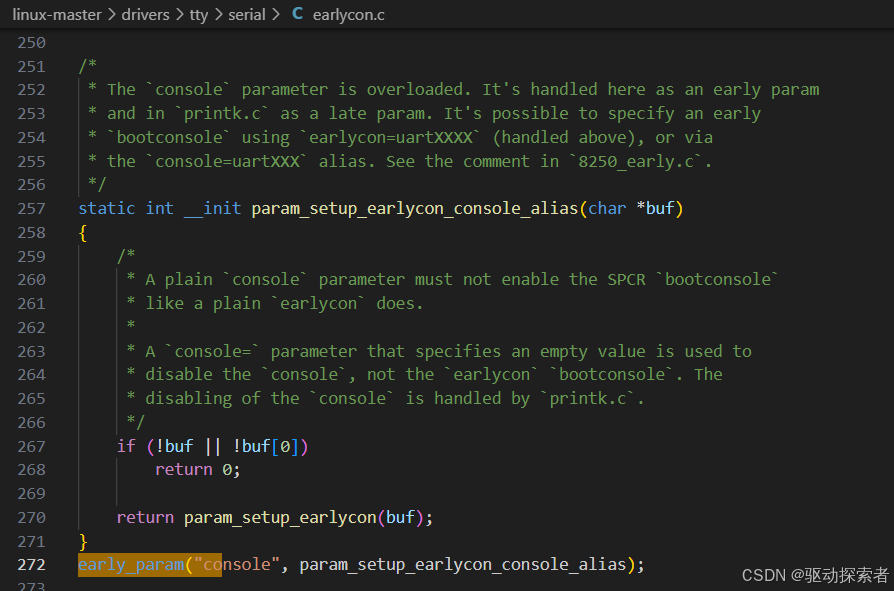Click 'return 0;' statement on line 268
The image size is (894, 591).
click(198, 470)
